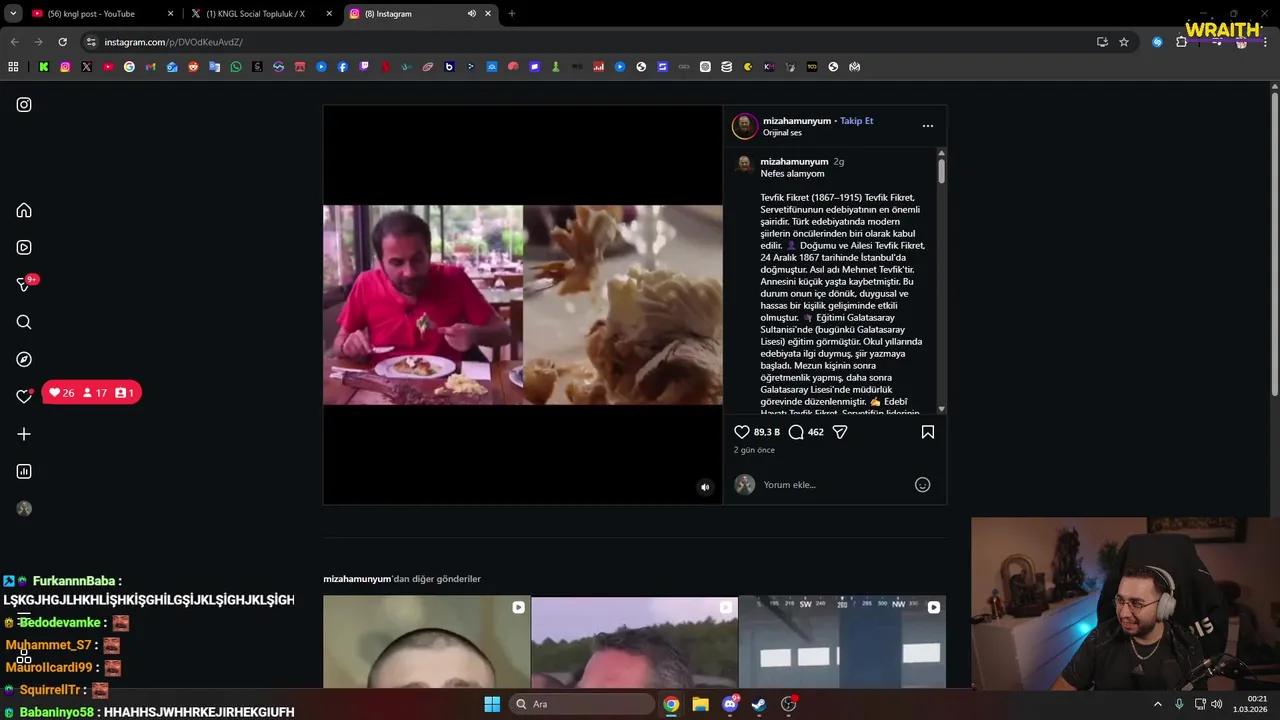The width and height of the screenshot is (1280, 720).
Task: Click the Orijinal ses audio link
Action: point(782,133)
